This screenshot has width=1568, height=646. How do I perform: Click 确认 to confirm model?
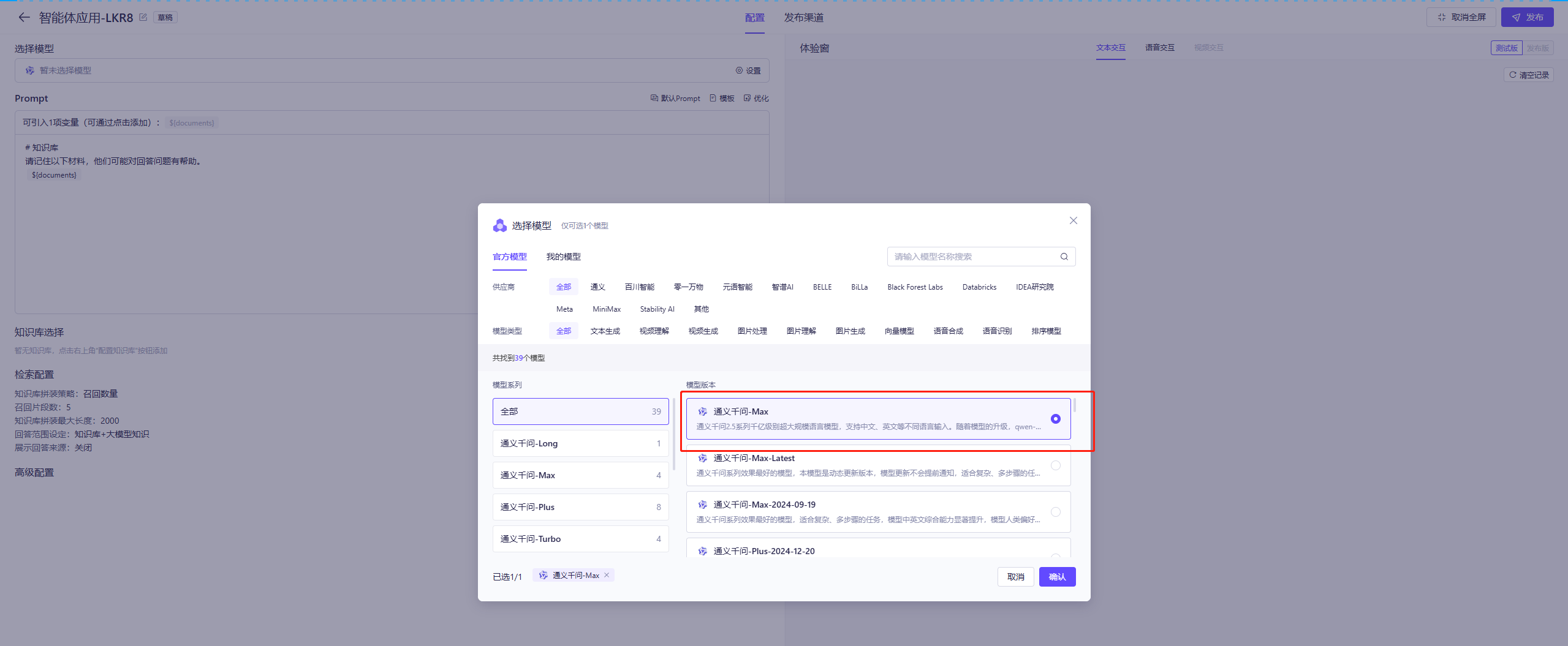[x=1058, y=577]
